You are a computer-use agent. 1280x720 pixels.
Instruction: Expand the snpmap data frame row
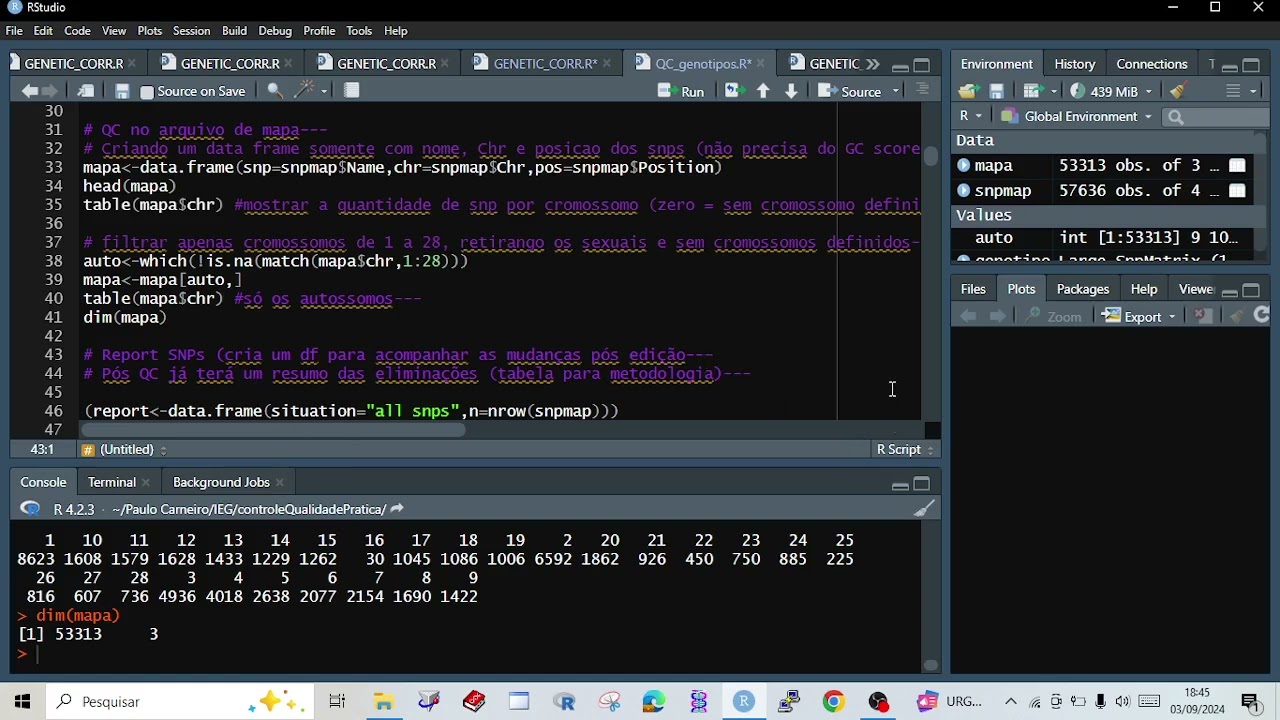pos(964,191)
